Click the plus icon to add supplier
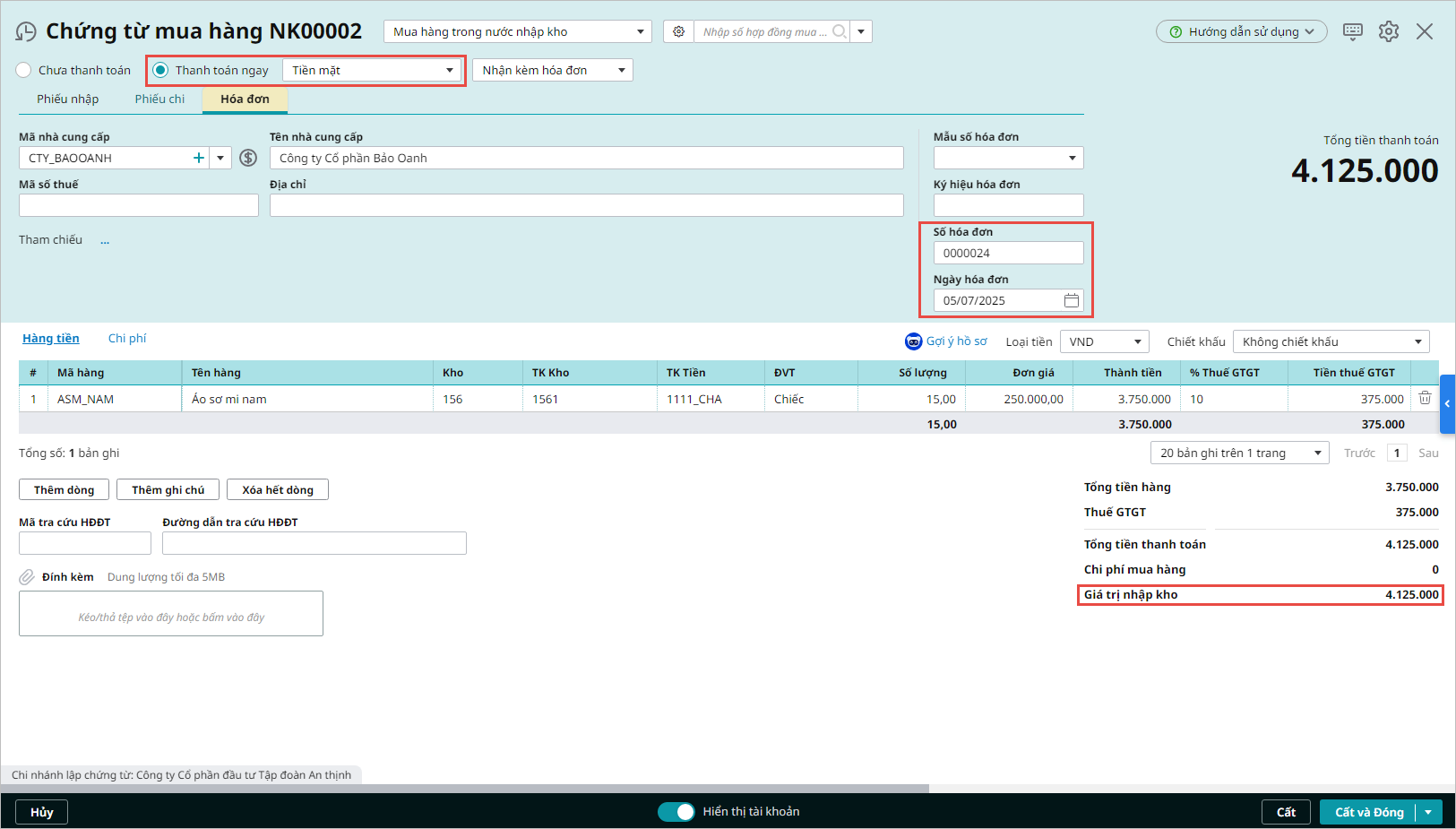1456x829 pixels. coord(199,158)
